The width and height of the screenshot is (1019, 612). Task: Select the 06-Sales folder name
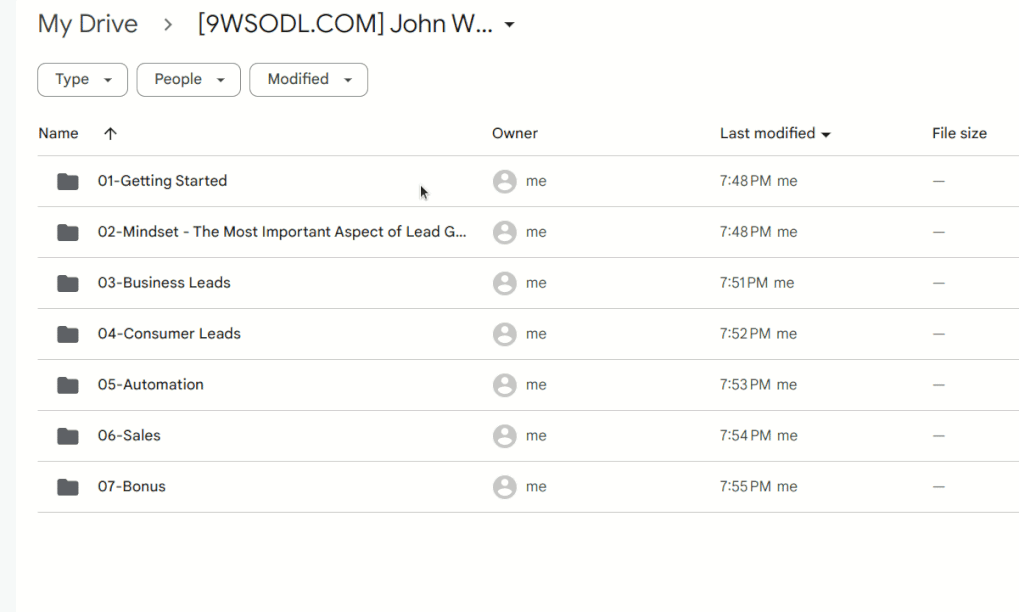[x=129, y=436]
